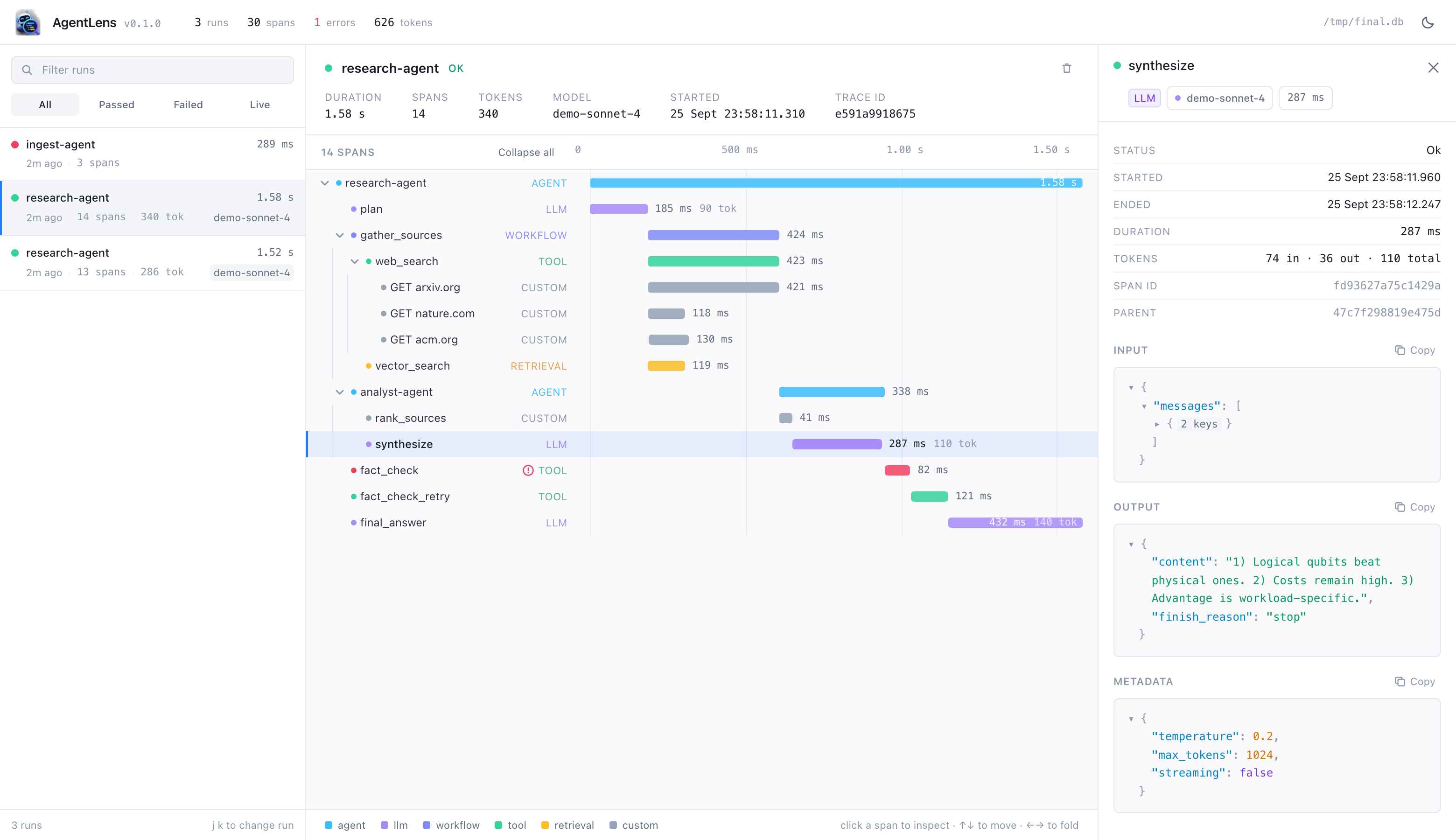Copy the METADATA section contents
The height and width of the screenshot is (840, 1456).
coord(1414,681)
